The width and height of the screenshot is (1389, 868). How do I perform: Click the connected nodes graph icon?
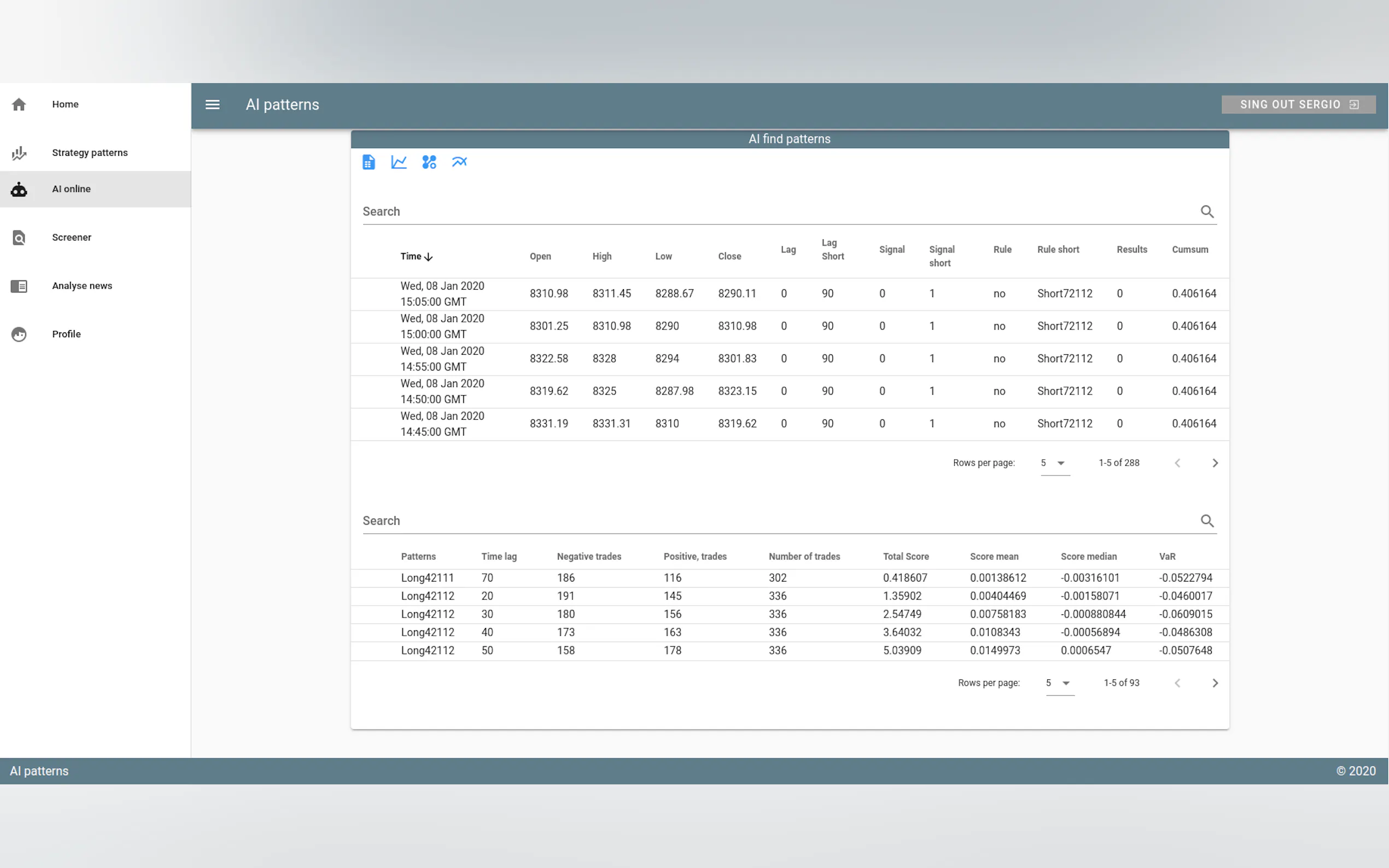pyautogui.click(x=429, y=162)
